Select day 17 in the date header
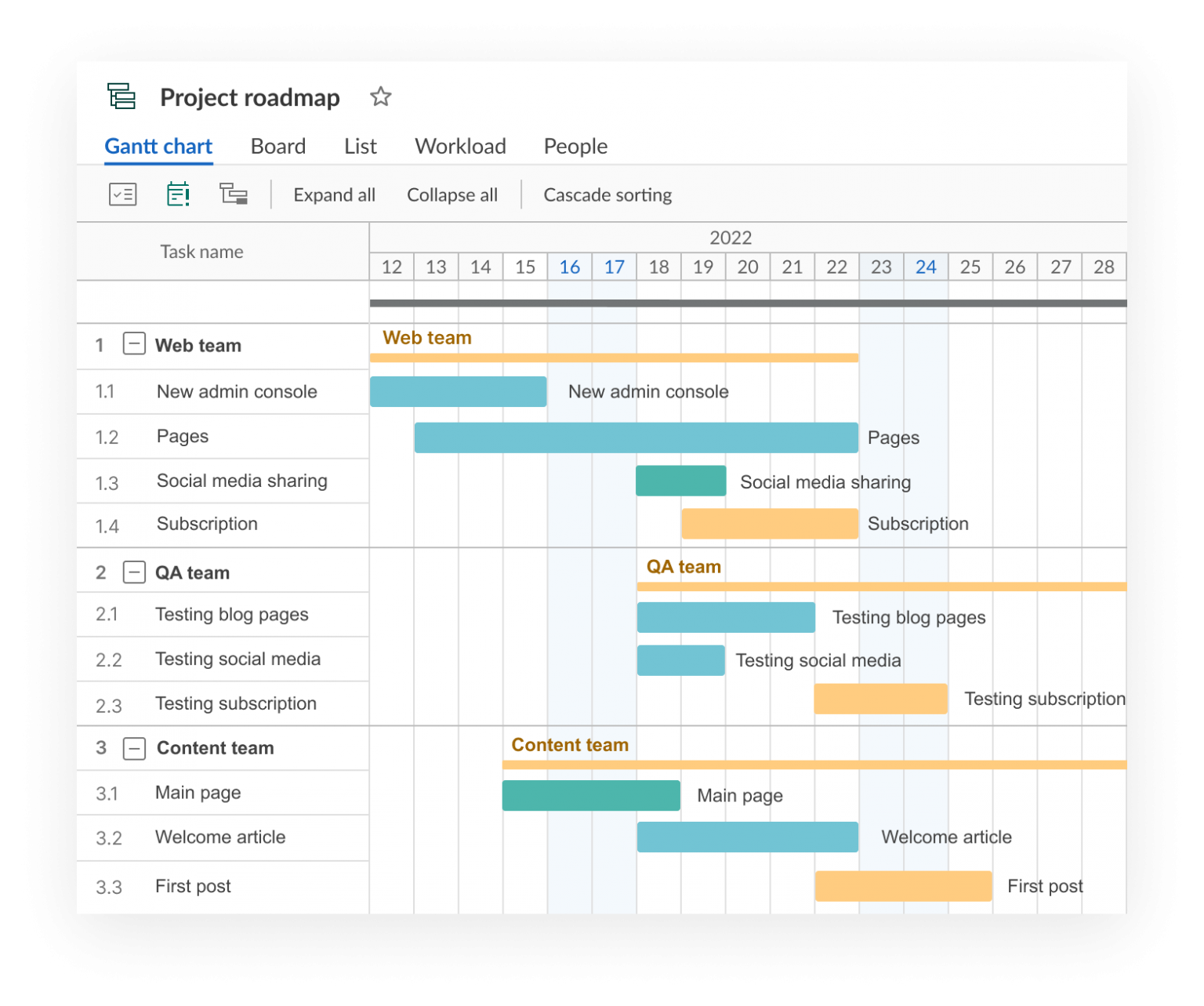This screenshot has height=1006, width=1204. pyautogui.click(x=614, y=267)
